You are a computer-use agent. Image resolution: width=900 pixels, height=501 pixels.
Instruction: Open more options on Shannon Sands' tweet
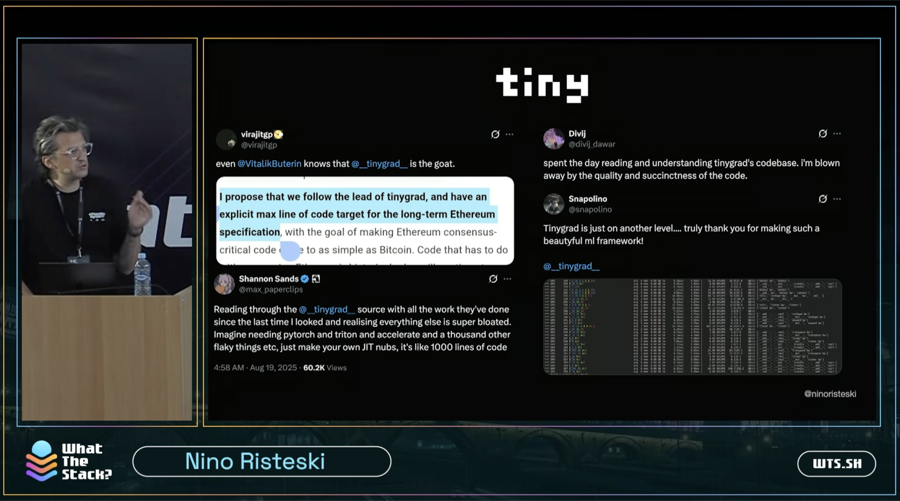(507, 279)
